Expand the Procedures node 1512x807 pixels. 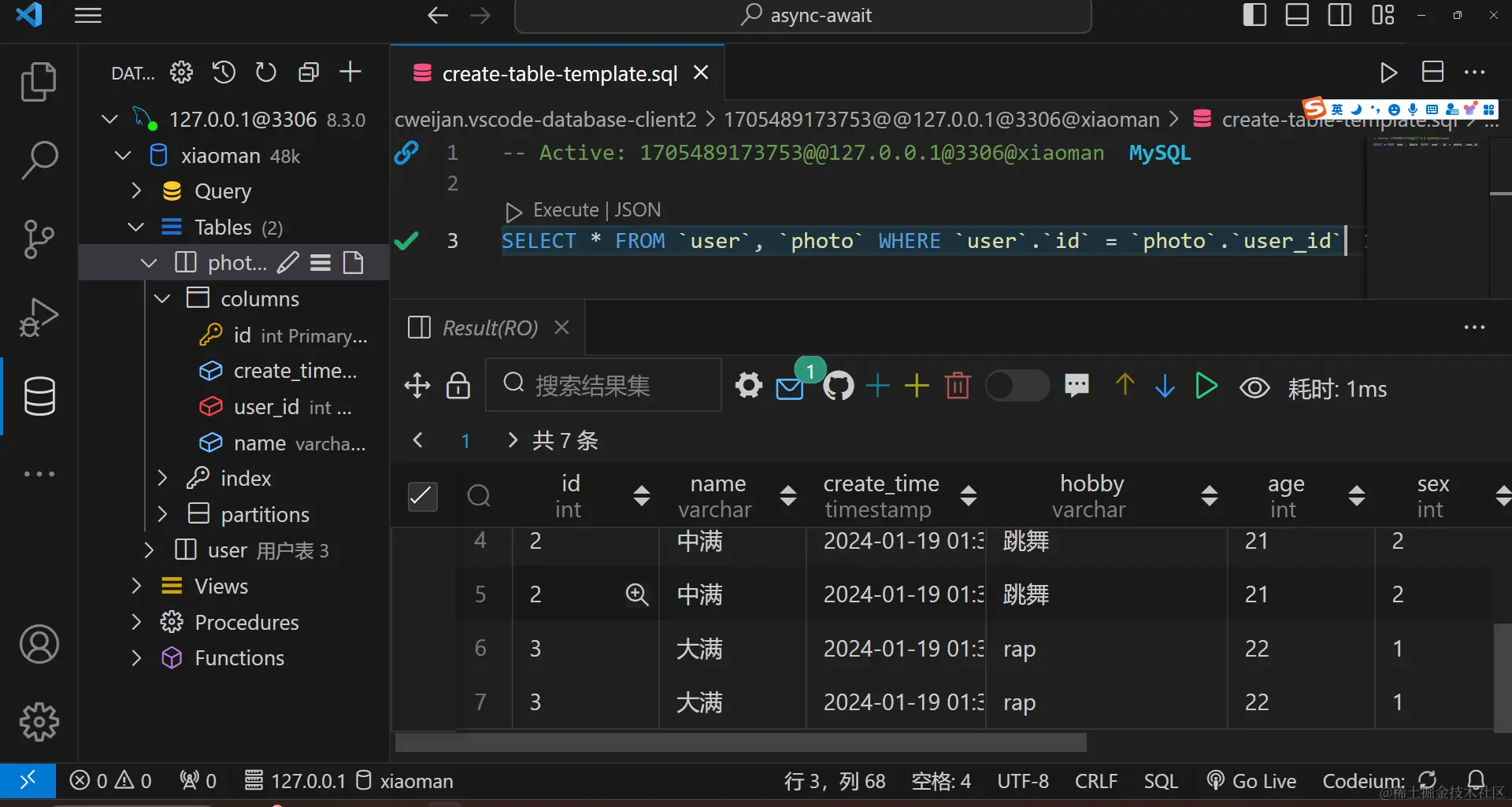136,622
